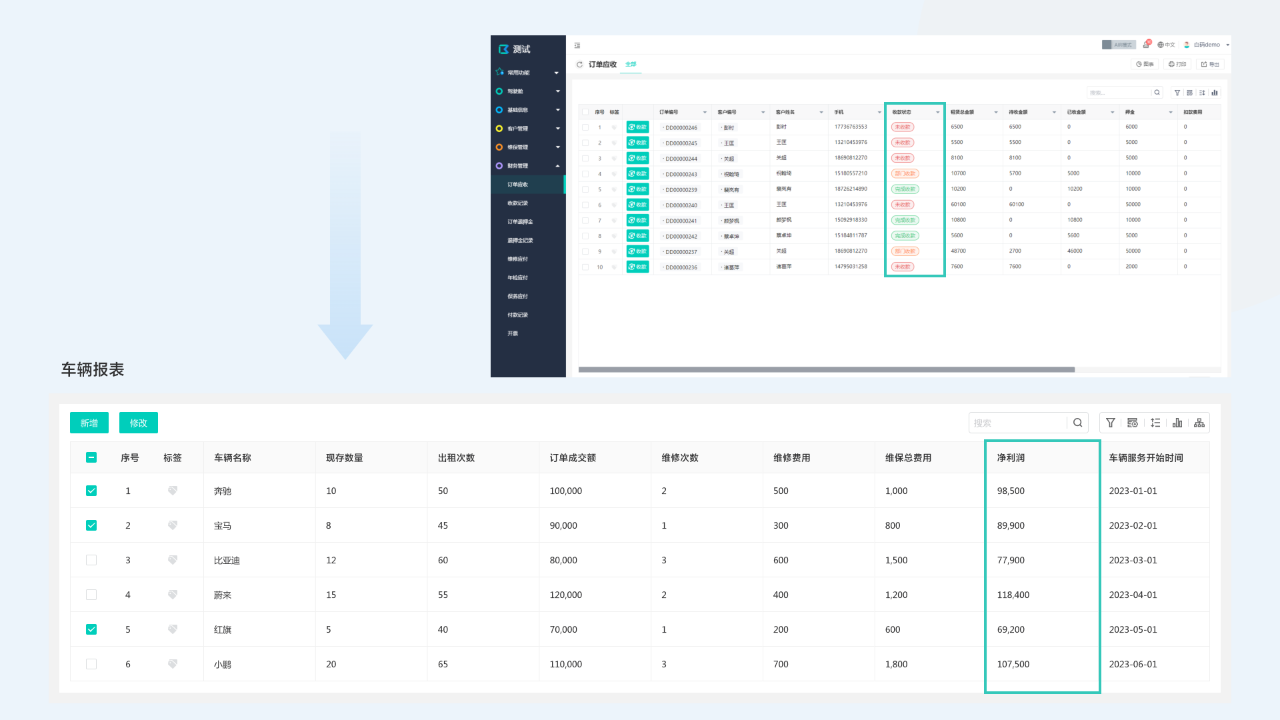
Task: Toggle the tag heart for 红旗 row
Action: (173, 629)
